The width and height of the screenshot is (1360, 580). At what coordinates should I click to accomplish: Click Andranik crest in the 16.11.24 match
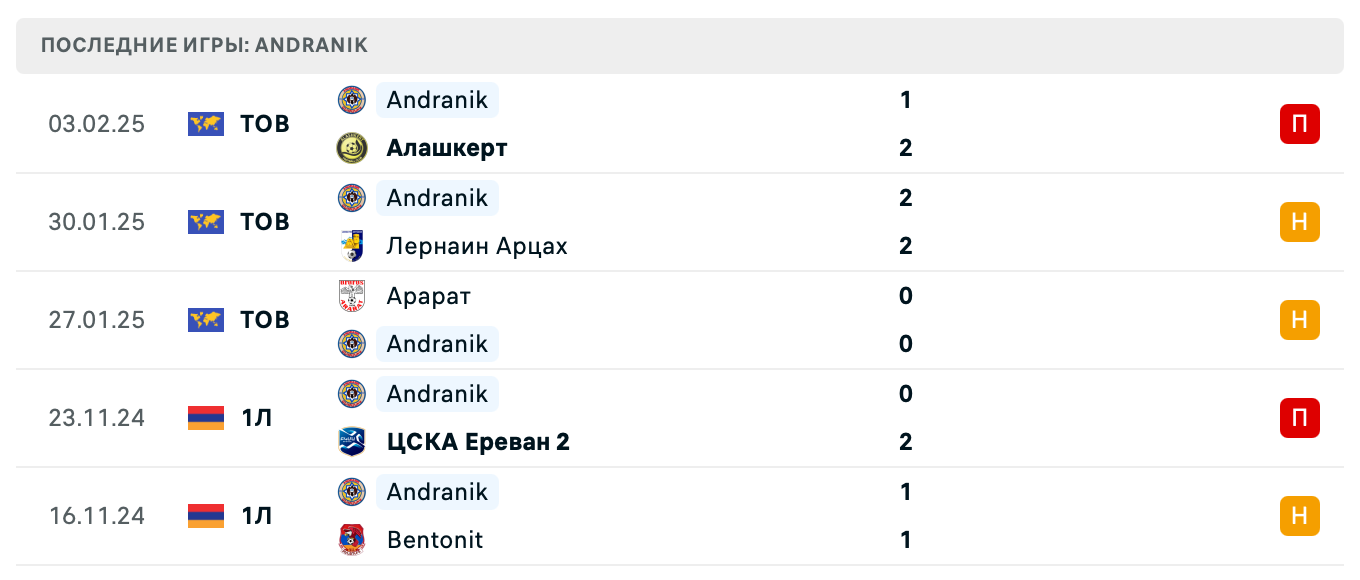(352, 492)
